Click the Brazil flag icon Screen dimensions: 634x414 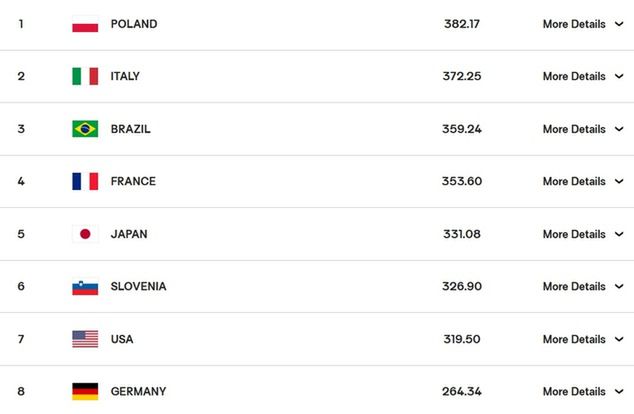(85, 129)
